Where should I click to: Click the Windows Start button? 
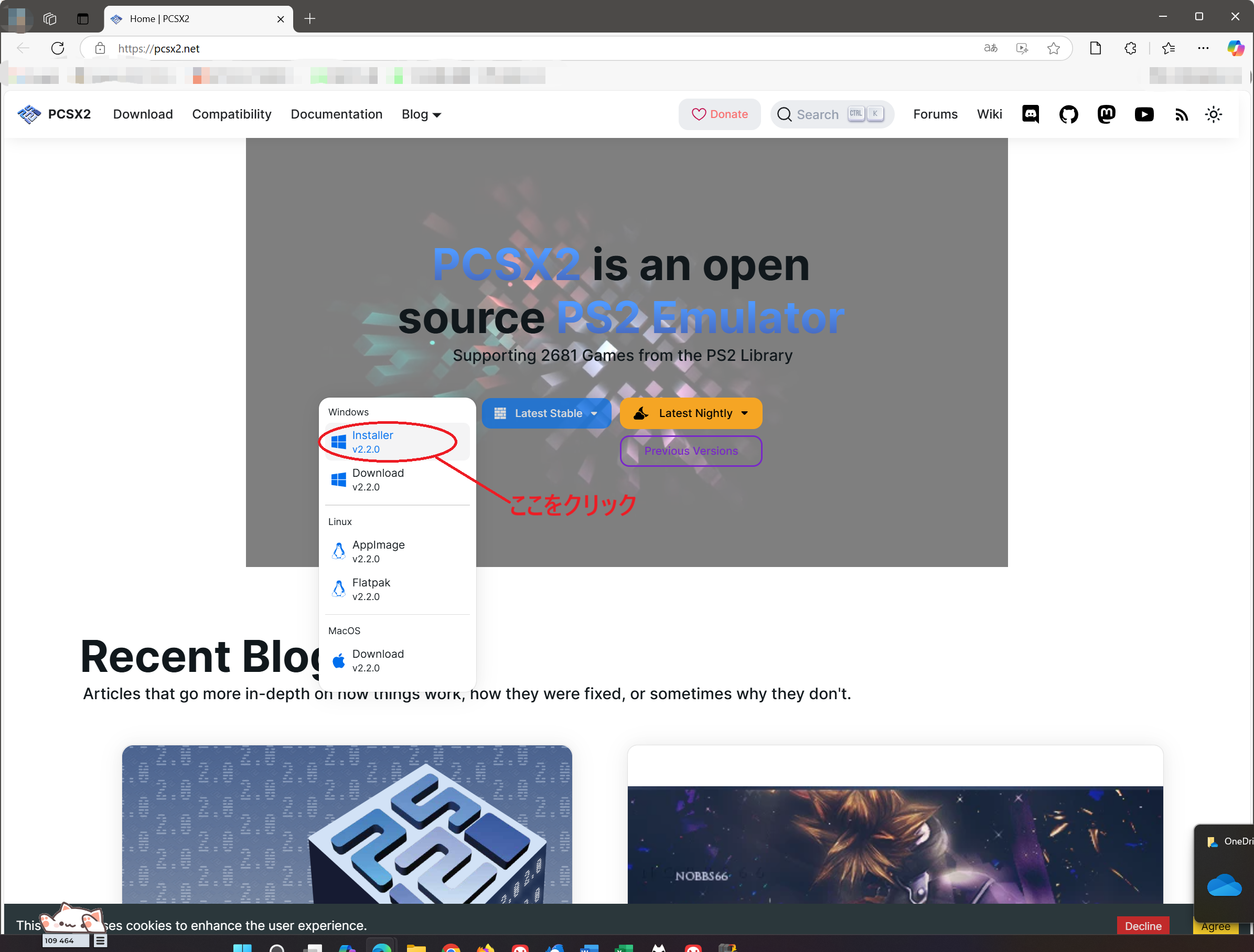point(242,947)
